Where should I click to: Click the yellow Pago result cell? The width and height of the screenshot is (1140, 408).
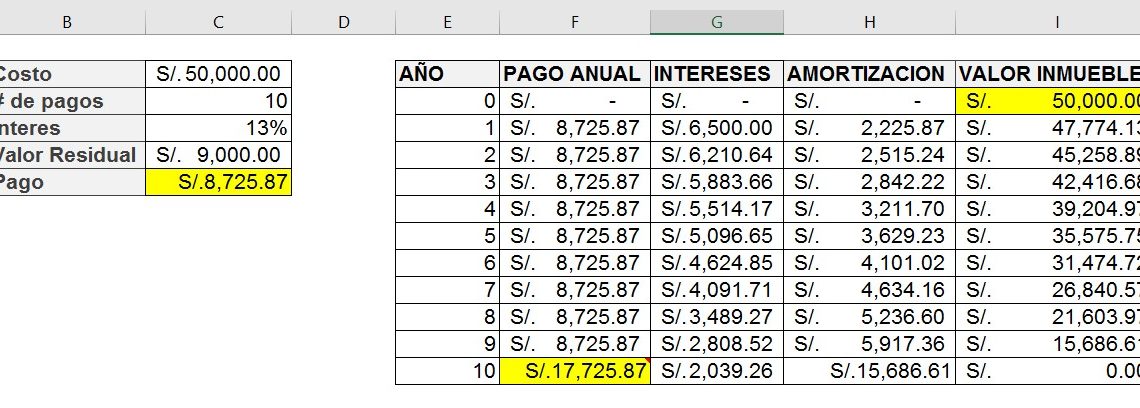pos(218,182)
